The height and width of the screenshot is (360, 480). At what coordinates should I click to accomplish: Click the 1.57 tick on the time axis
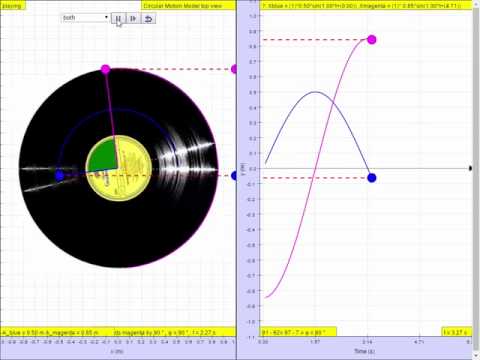point(315,342)
